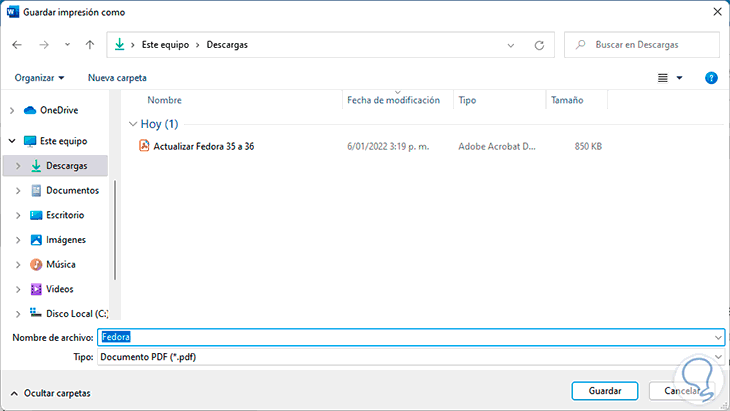Expand the Disco Local (C:) node
The height and width of the screenshot is (411, 730).
(x=18, y=314)
